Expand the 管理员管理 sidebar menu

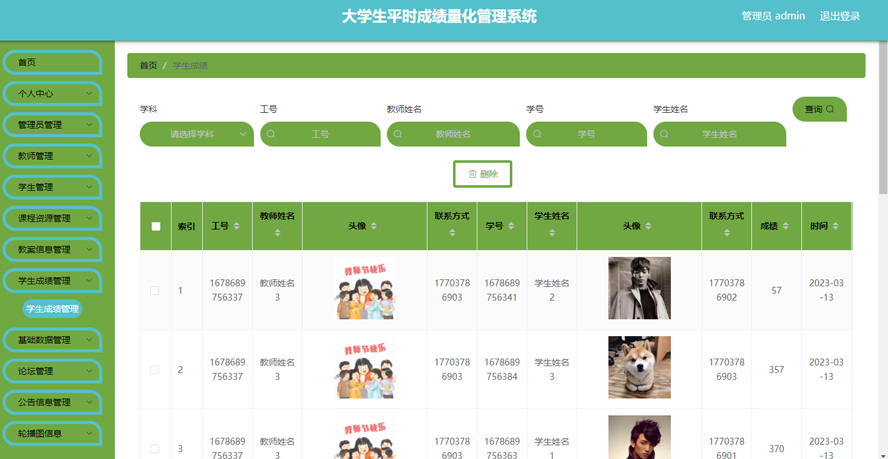(x=52, y=125)
